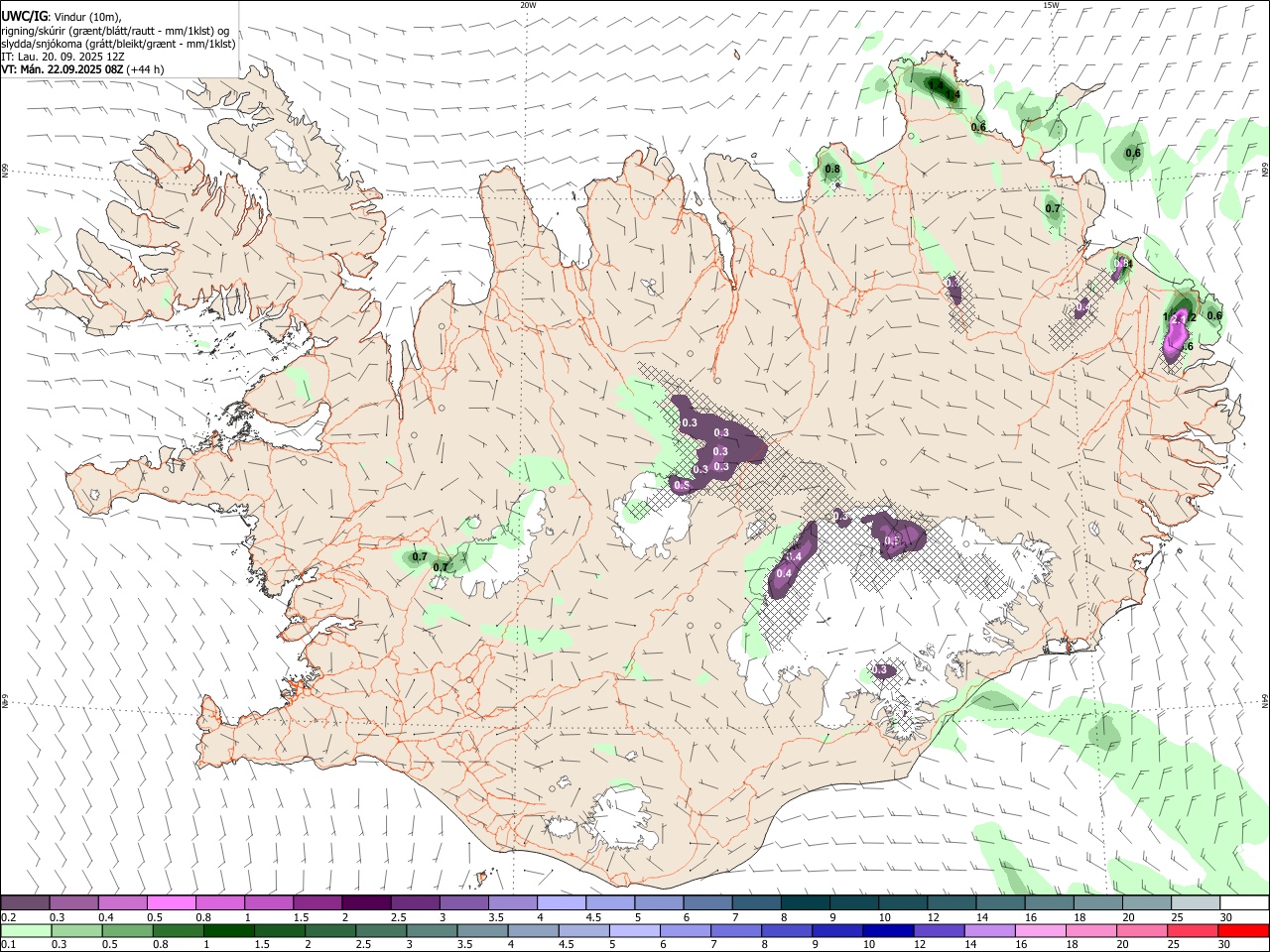
Task: Click the 'slydda/snjókoma' legend description line
Action: [x=118, y=44]
